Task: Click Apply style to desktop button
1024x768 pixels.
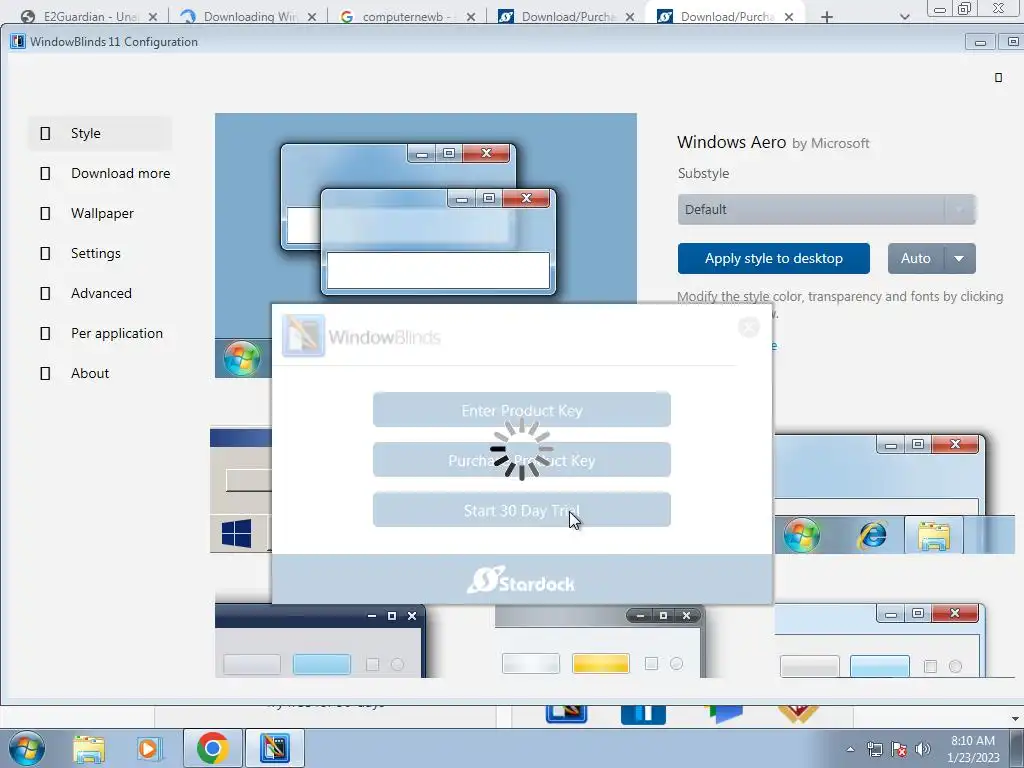Action: (773, 259)
